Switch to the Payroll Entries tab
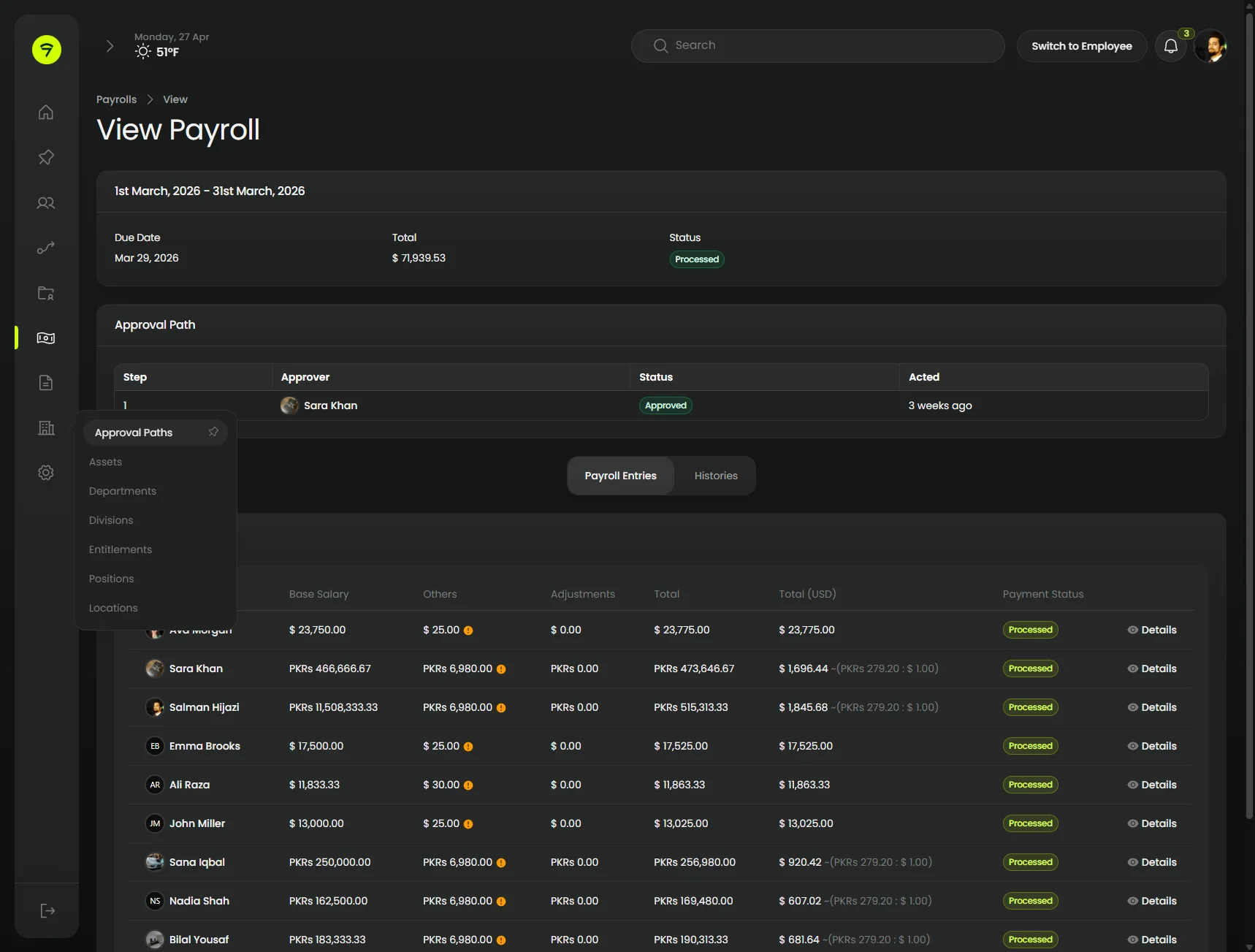This screenshot has height=952, width=1255. click(x=620, y=475)
